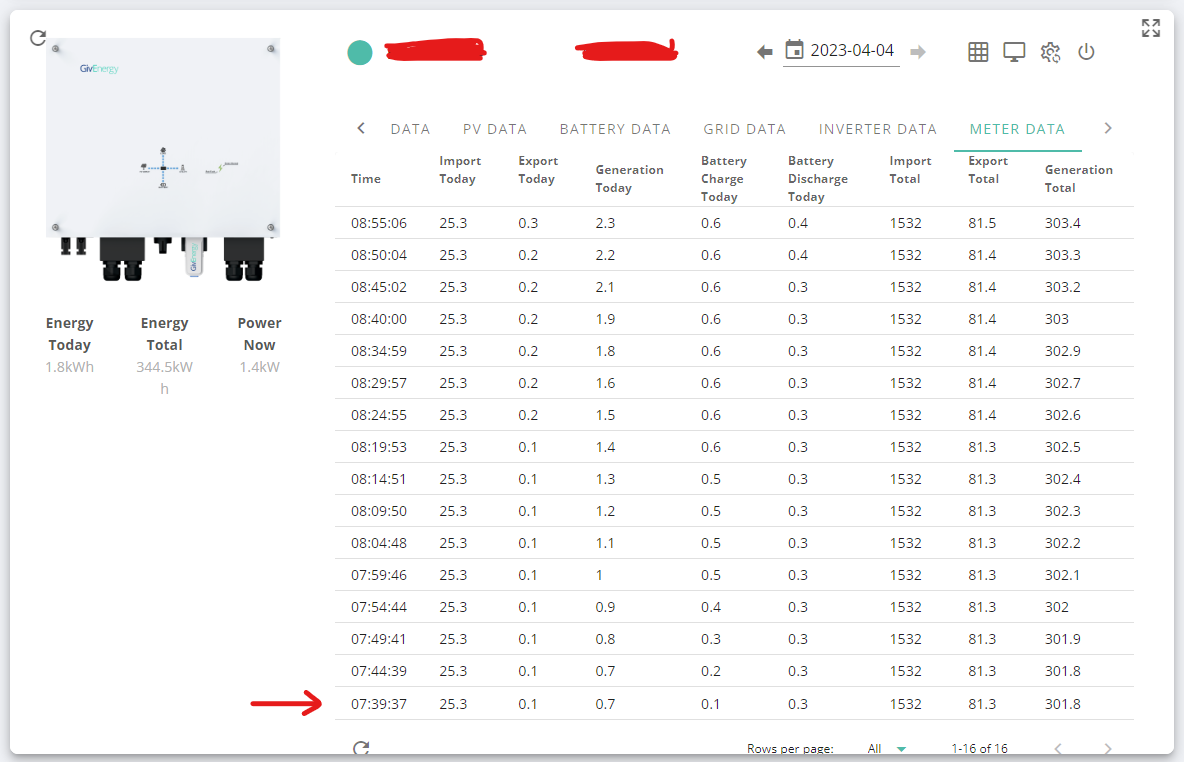The width and height of the screenshot is (1184, 762).
Task: Sort by Import Total column header
Action: tap(910, 170)
